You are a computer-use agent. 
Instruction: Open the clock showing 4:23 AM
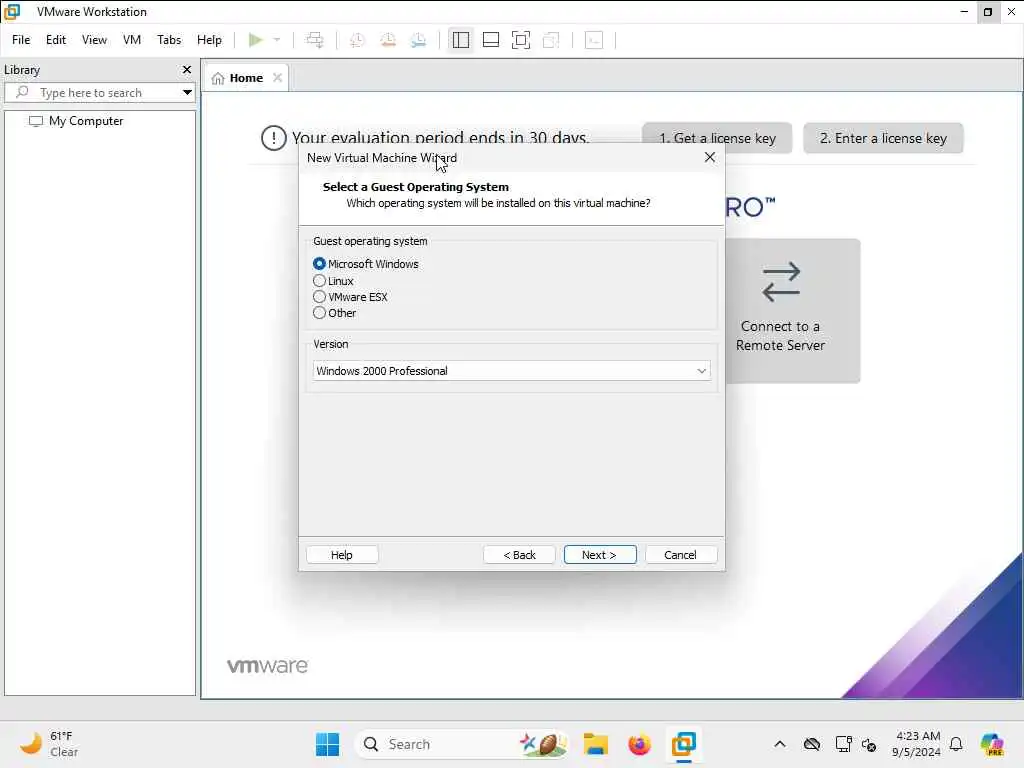[916, 744]
